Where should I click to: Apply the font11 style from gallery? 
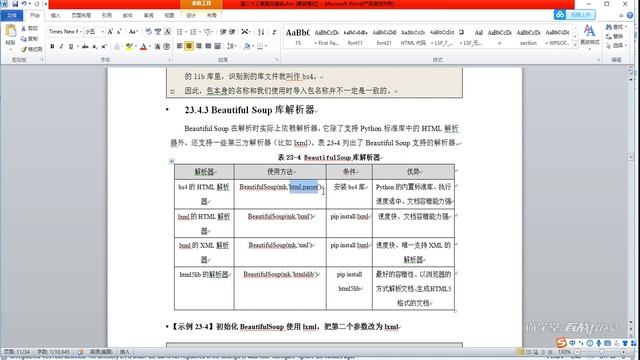pyautogui.click(x=355, y=36)
